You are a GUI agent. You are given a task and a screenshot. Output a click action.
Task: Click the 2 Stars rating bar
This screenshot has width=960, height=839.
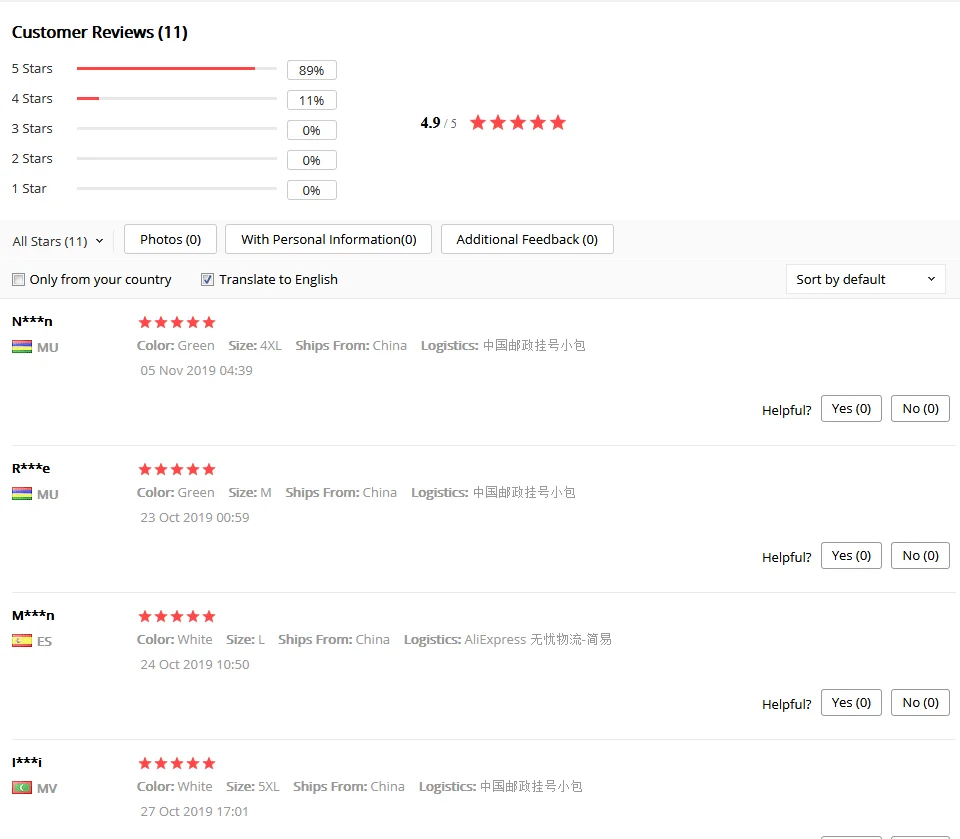pos(177,159)
